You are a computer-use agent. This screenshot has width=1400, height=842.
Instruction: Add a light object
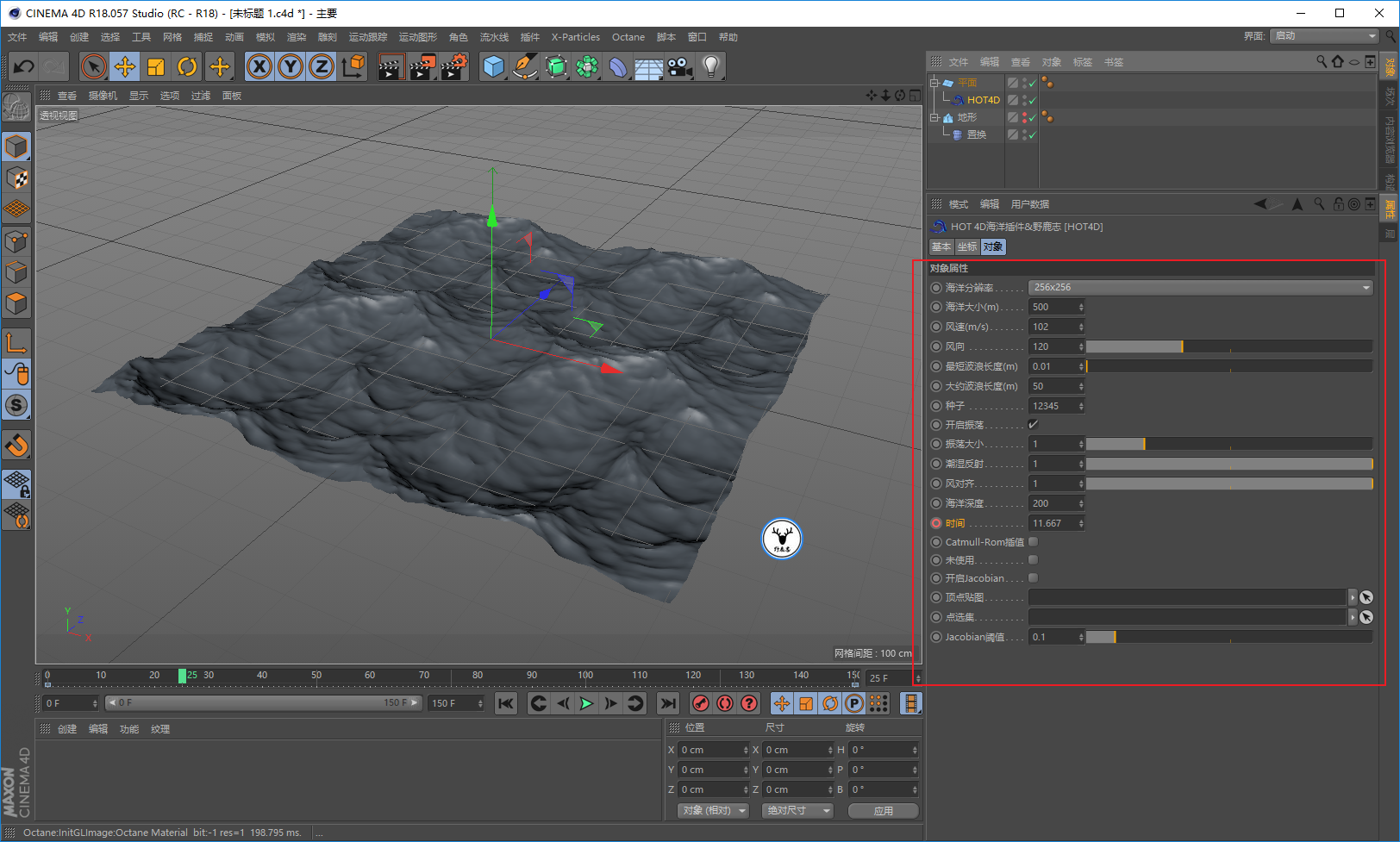point(711,66)
